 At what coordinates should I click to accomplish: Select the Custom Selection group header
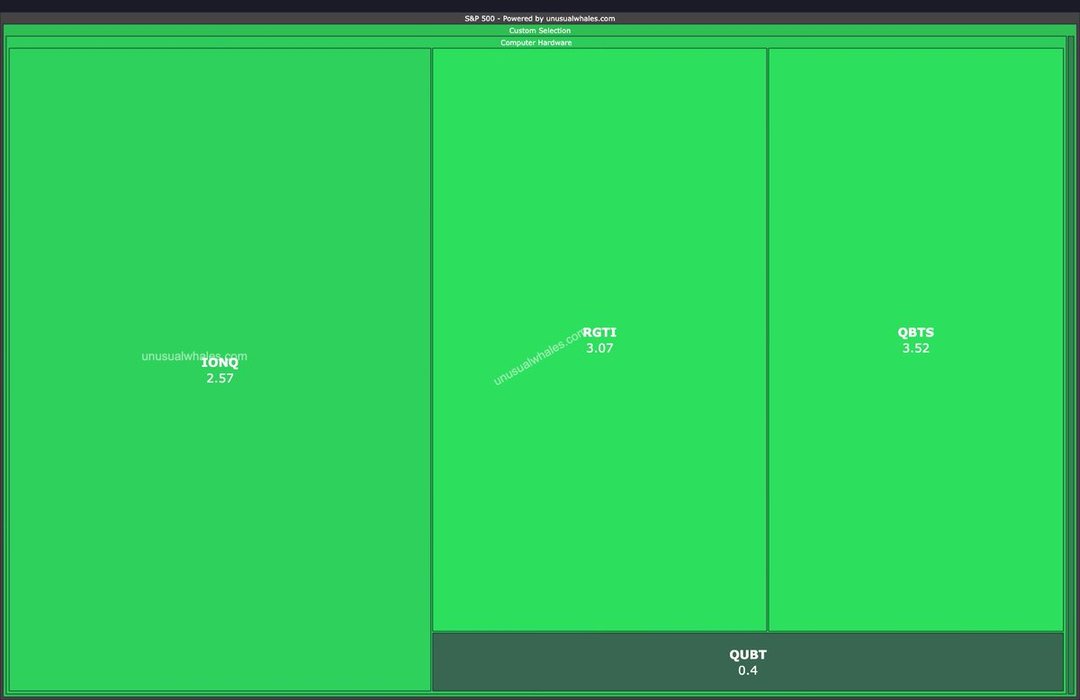[540, 30]
